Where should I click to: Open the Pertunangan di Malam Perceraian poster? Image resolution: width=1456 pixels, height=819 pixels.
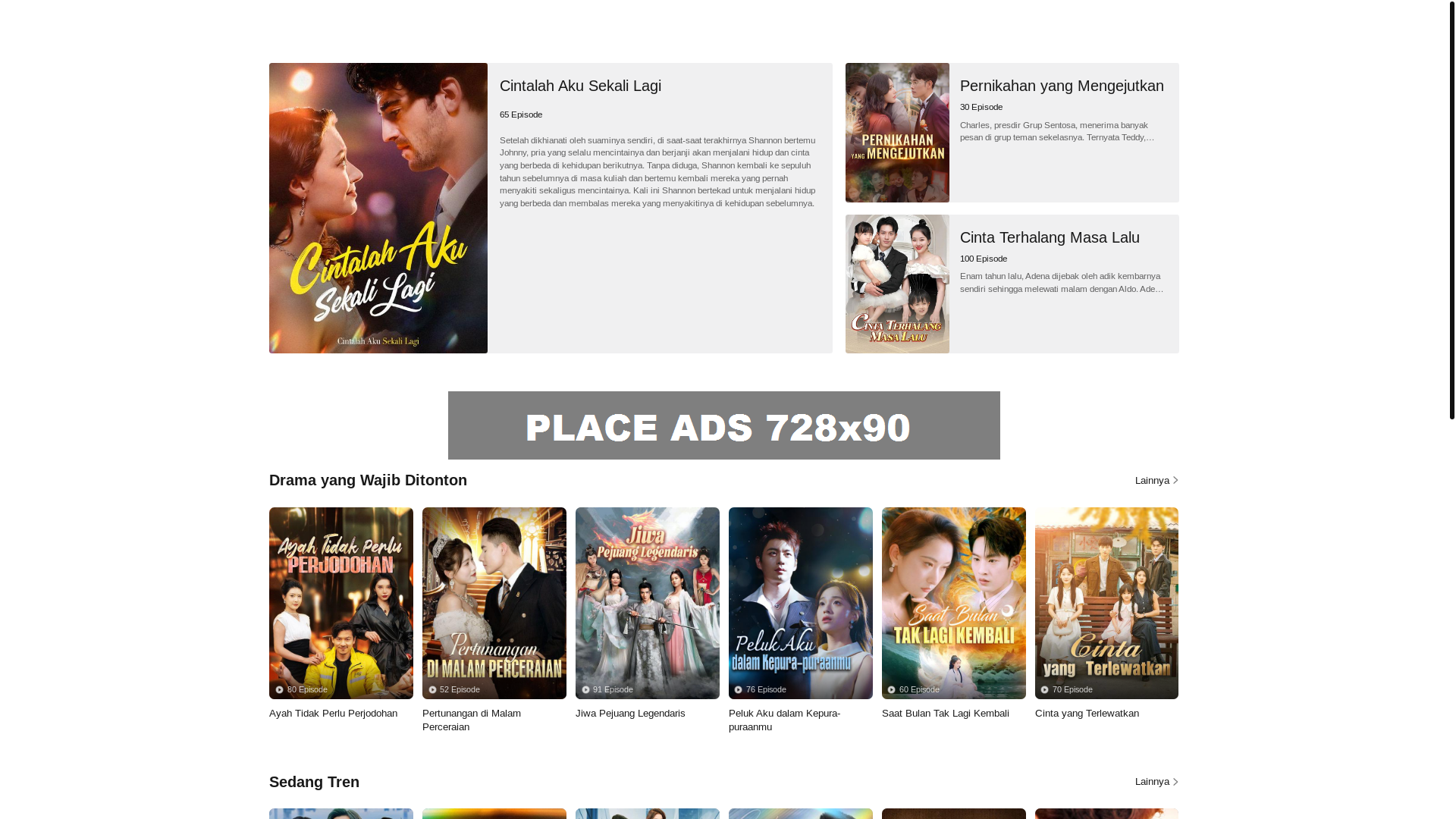494,603
